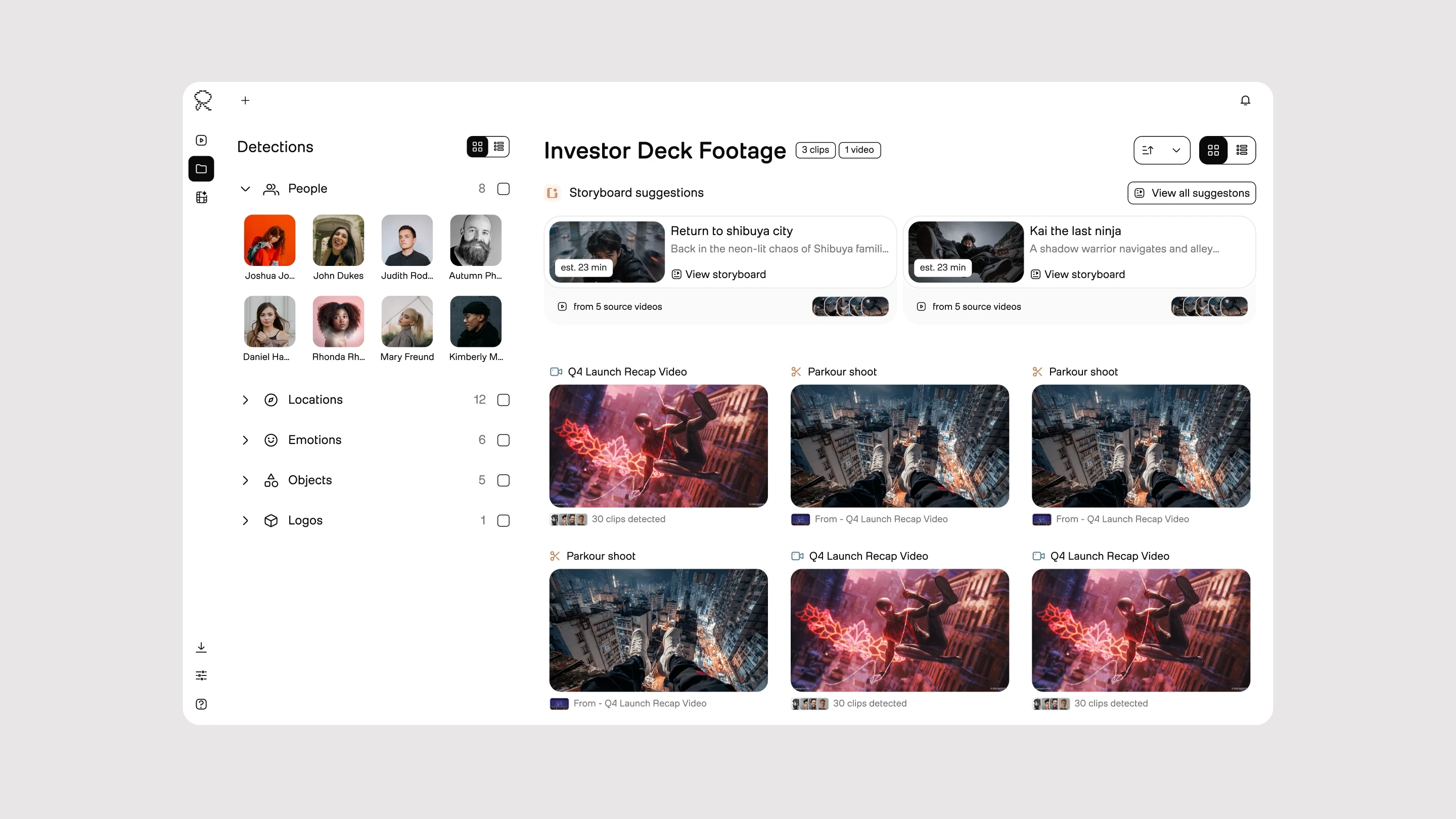Select Mary Freund person thumbnail

[x=407, y=322]
